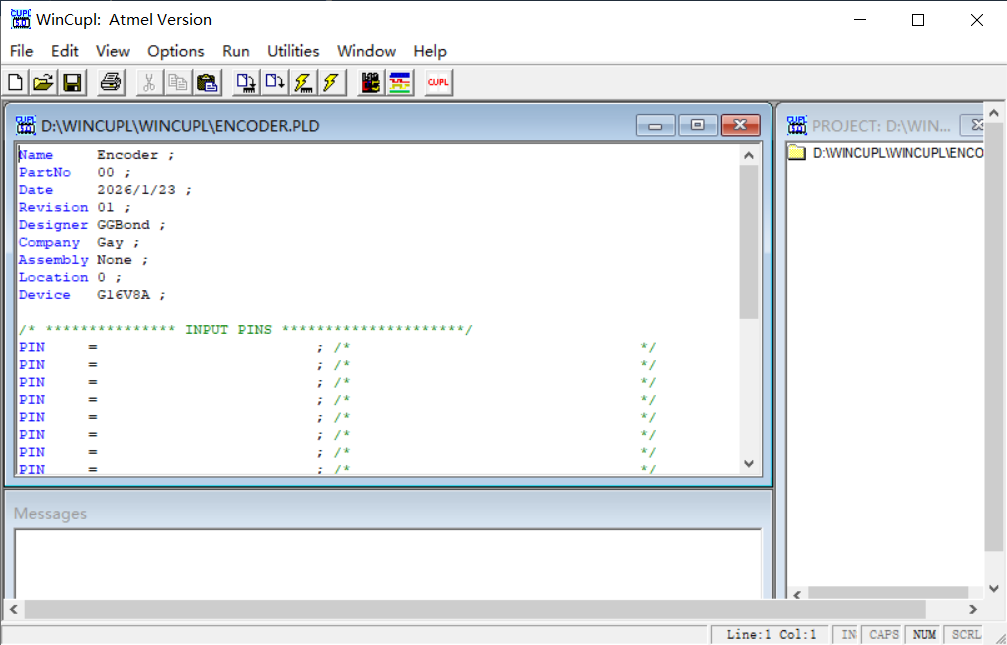
Task: Cut selection with the scissors icon
Action: (x=149, y=83)
